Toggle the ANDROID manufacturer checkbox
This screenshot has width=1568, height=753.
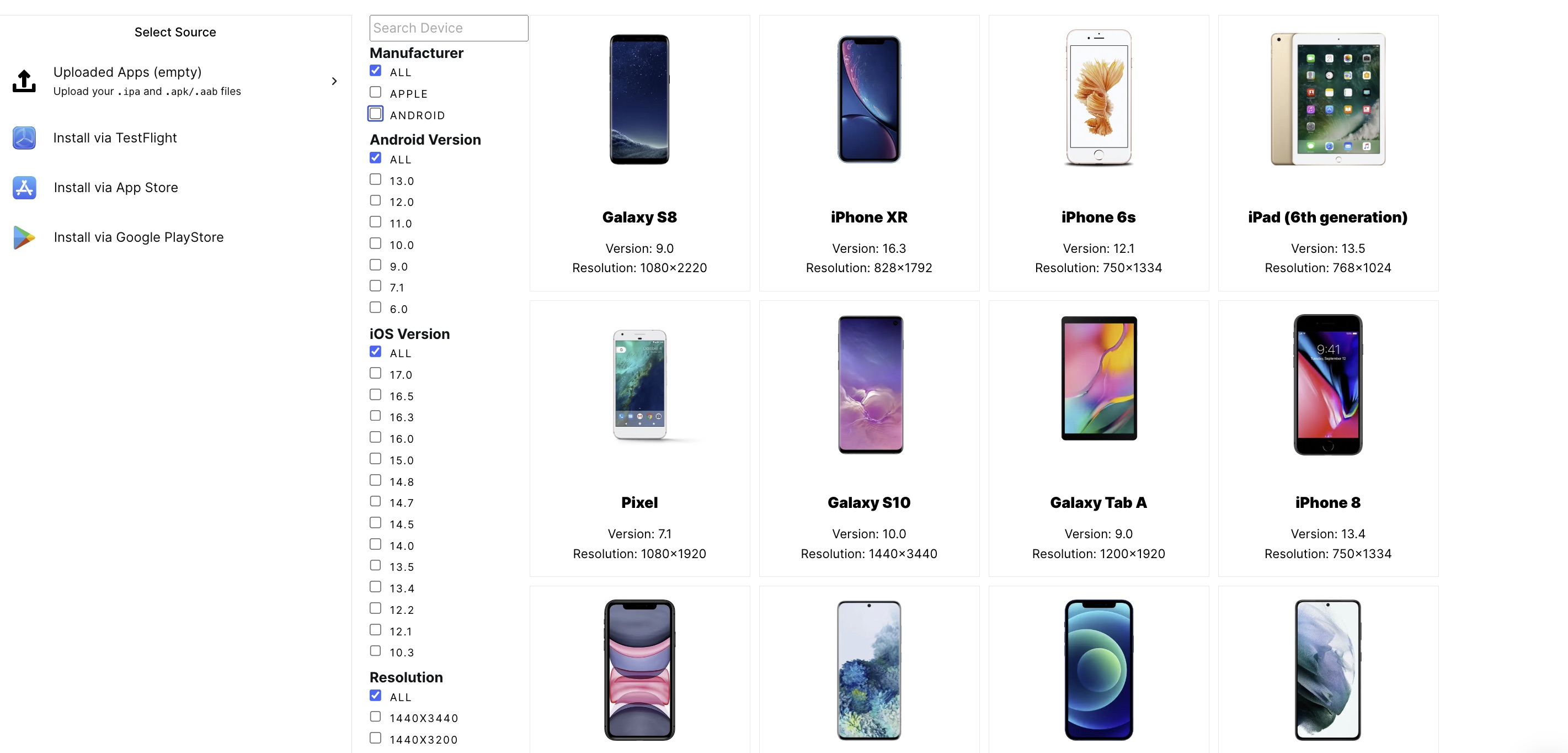pos(376,113)
